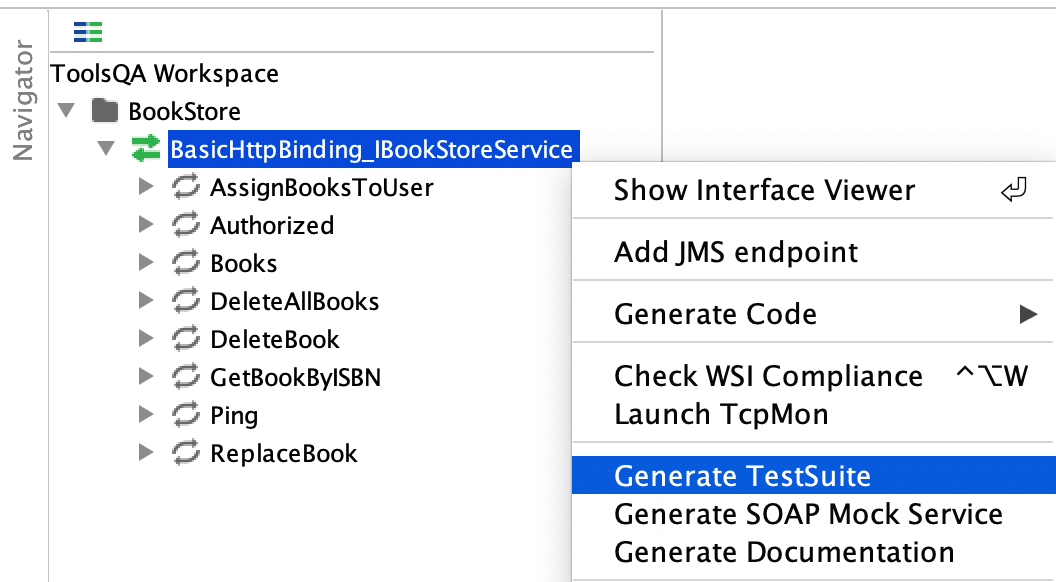Select the DeleteBook label

click(275, 340)
